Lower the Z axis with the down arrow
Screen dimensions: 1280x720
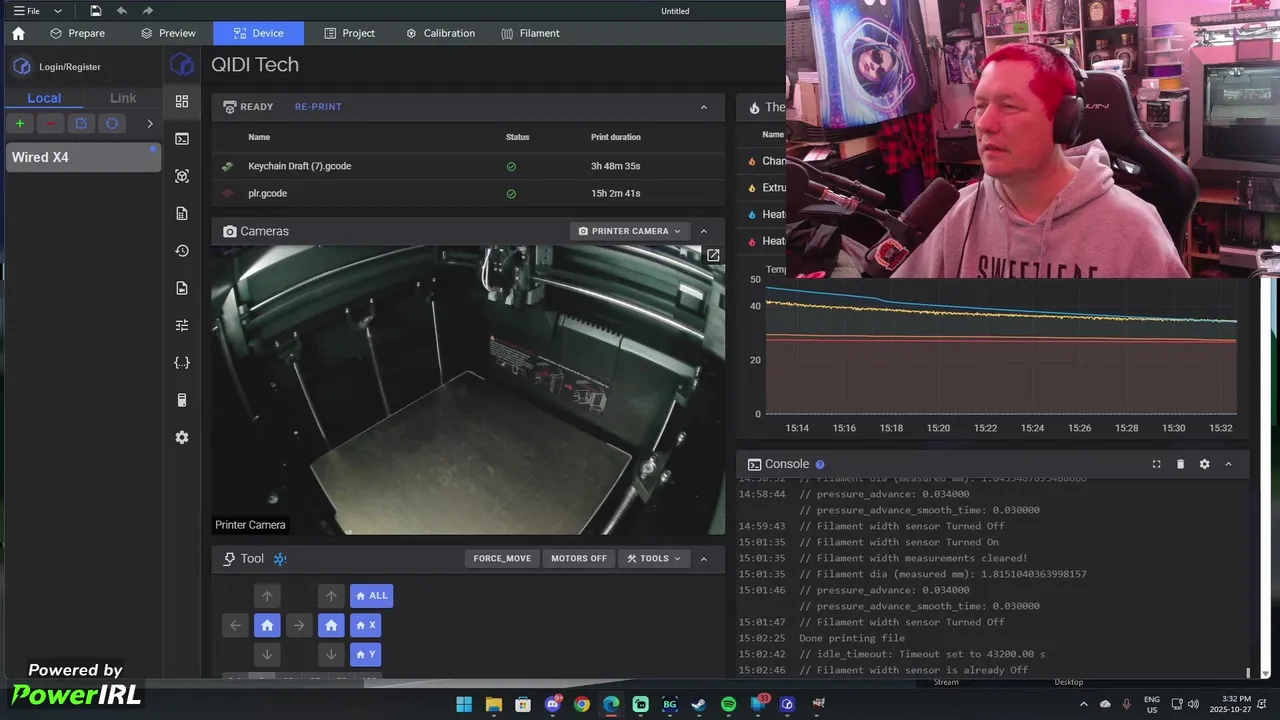(x=331, y=655)
